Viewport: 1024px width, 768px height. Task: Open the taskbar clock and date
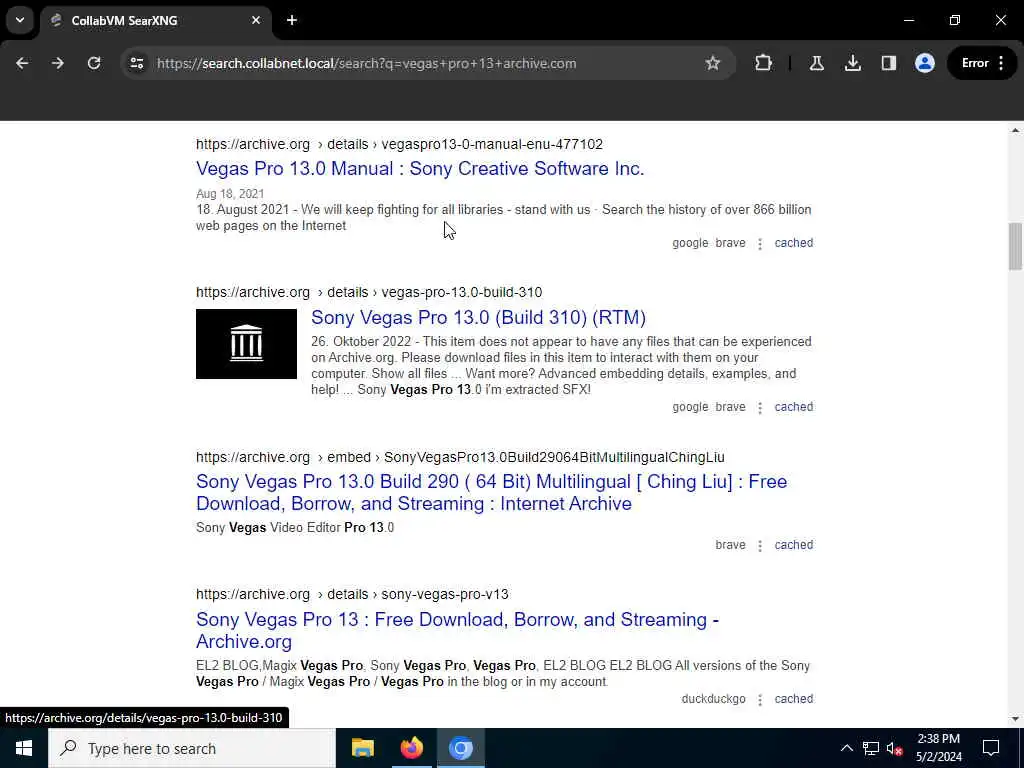(x=938, y=748)
